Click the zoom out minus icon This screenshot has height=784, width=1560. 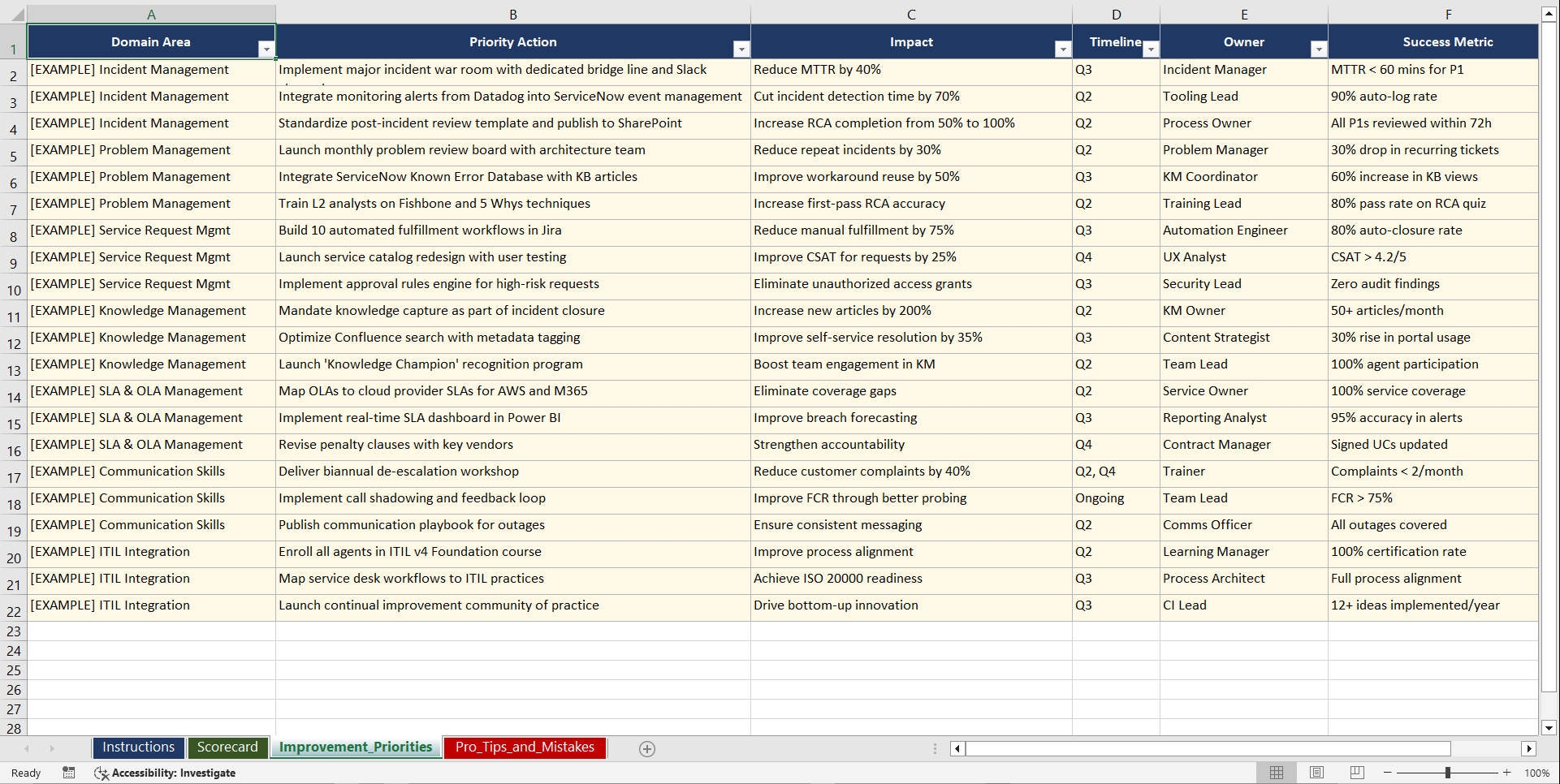[x=1388, y=773]
